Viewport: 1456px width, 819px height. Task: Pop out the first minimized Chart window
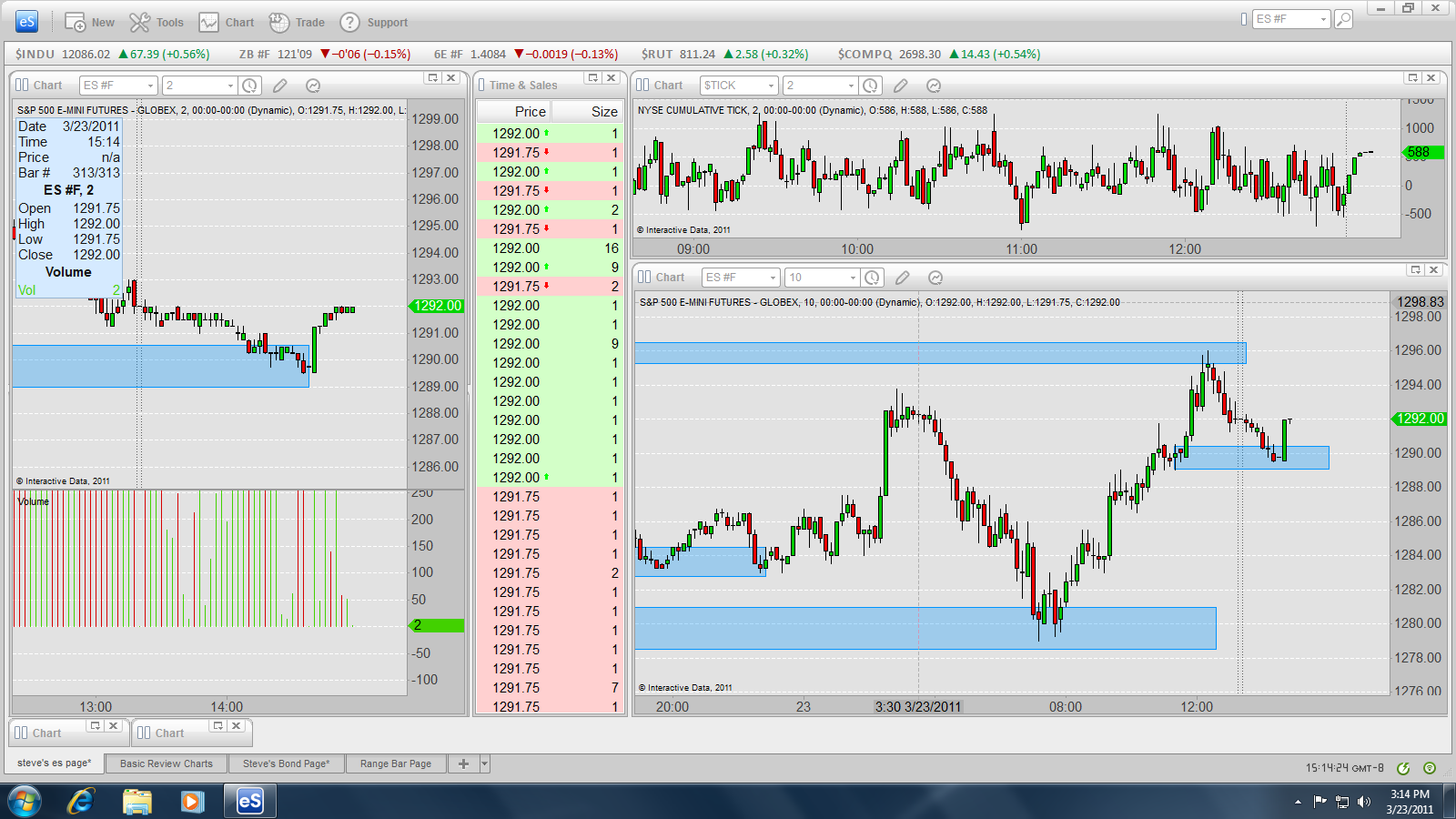click(96, 726)
